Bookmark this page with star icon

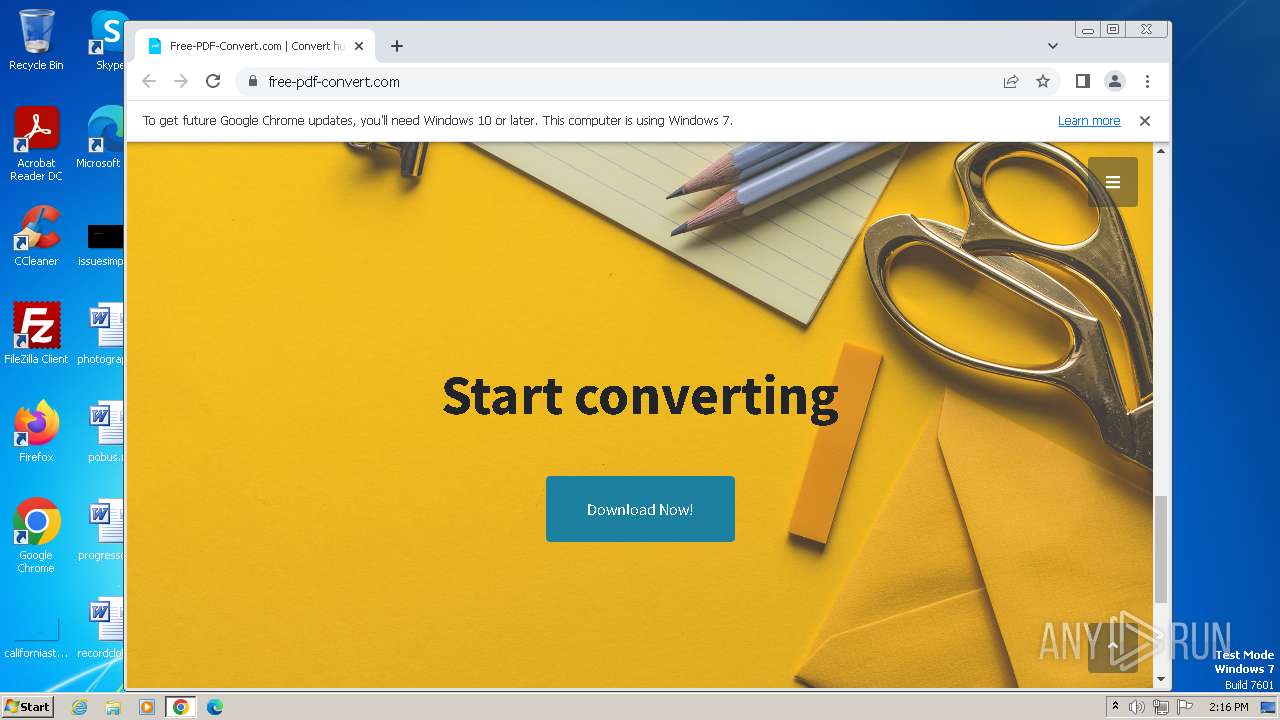click(x=1043, y=81)
